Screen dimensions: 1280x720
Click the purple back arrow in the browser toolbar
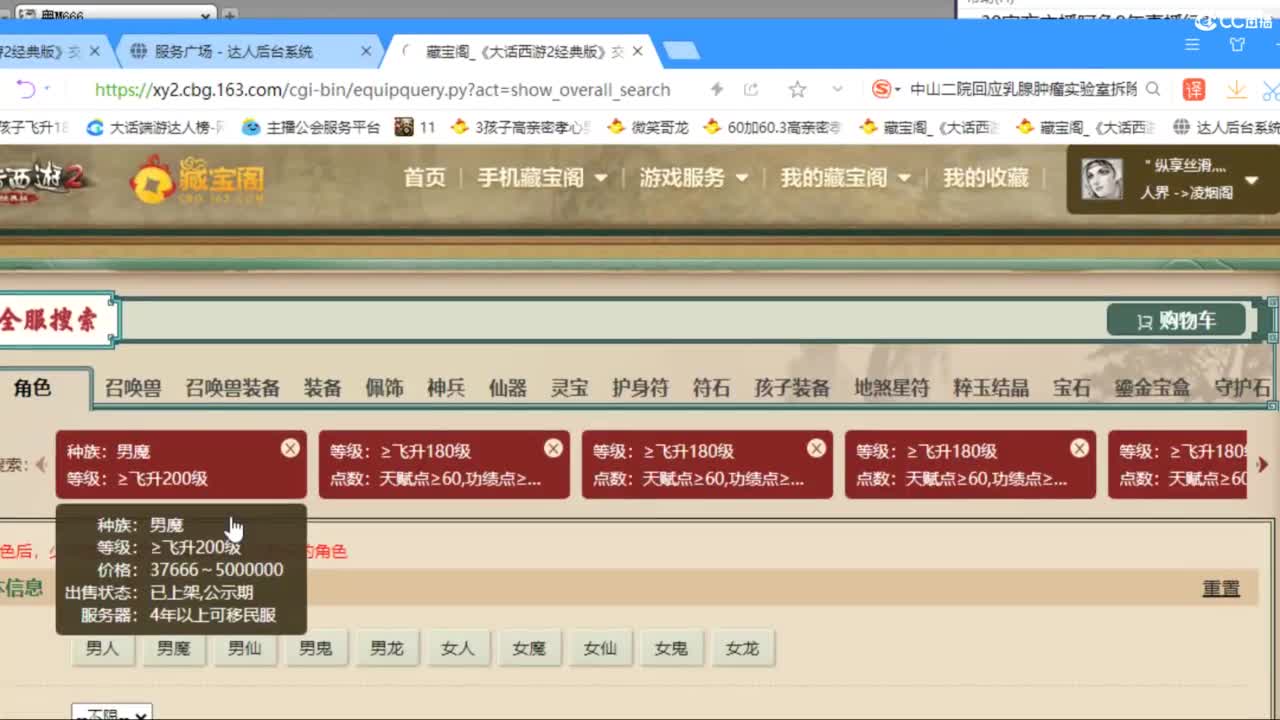click(x=25, y=89)
